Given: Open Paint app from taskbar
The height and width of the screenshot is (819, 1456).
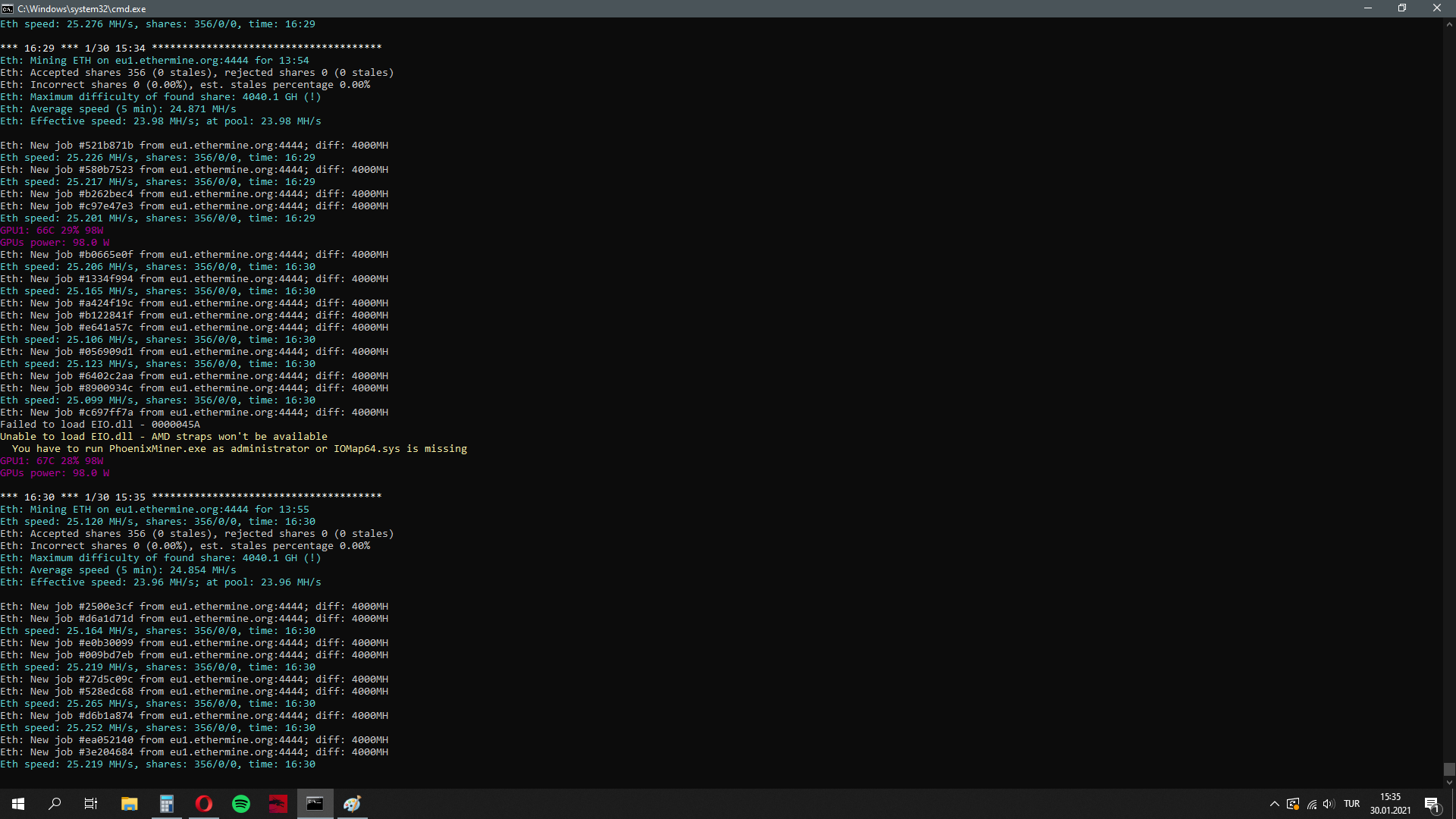Looking at the screenshot, I should pos(353,804).
